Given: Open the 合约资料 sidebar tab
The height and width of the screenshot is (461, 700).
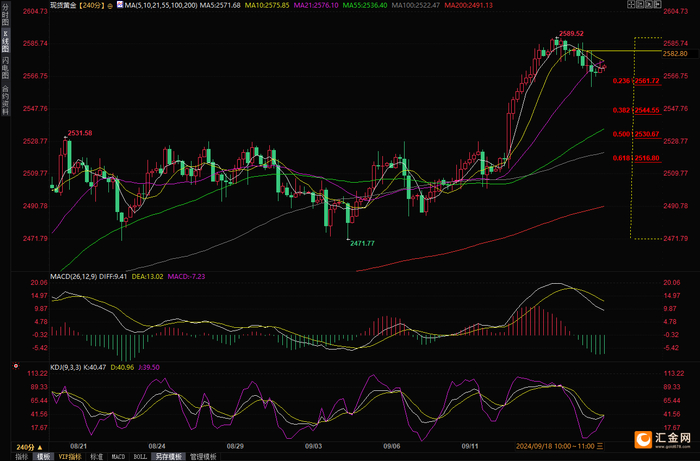Looking at the screenshot, I should (x=5, y=99).
